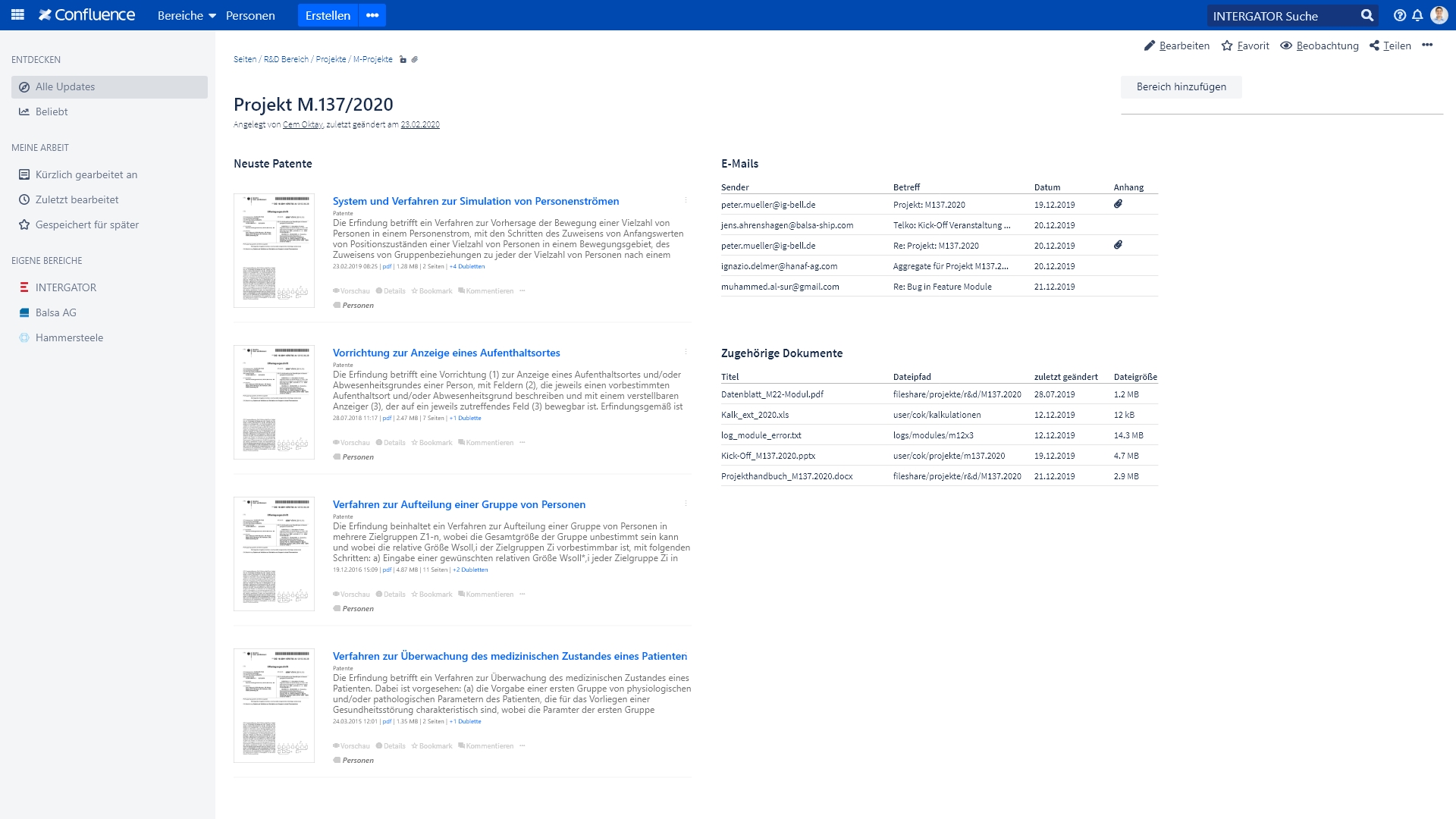Click the Bearbeiten (Edit) icon
This screenshot has width=1456, height=819.
pos(1151,45)
